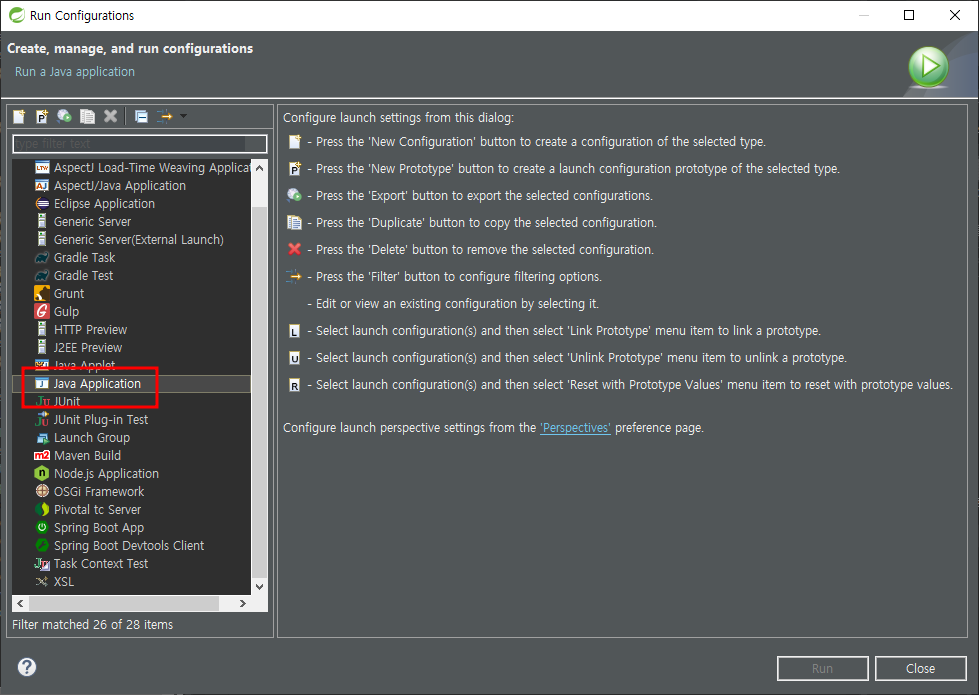
Task: Click the Spring Boot App power icon
Action: tap(42, 528)
